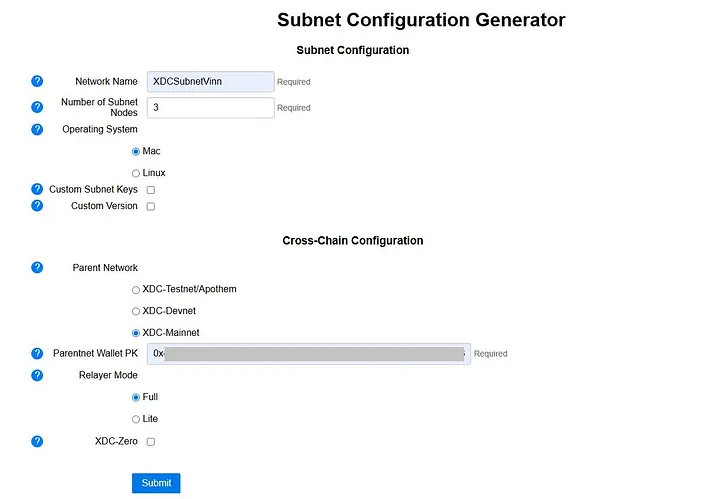Click help icon next to Custom Subnet Keys
Screen dimensions: 720x499
[x=37, y=189]
